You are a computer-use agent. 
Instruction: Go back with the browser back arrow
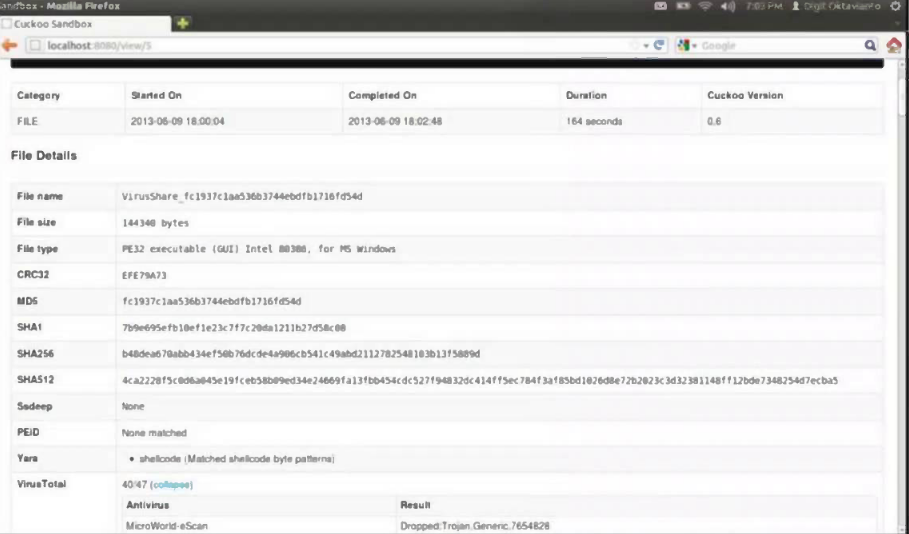(x=9, y=45)
